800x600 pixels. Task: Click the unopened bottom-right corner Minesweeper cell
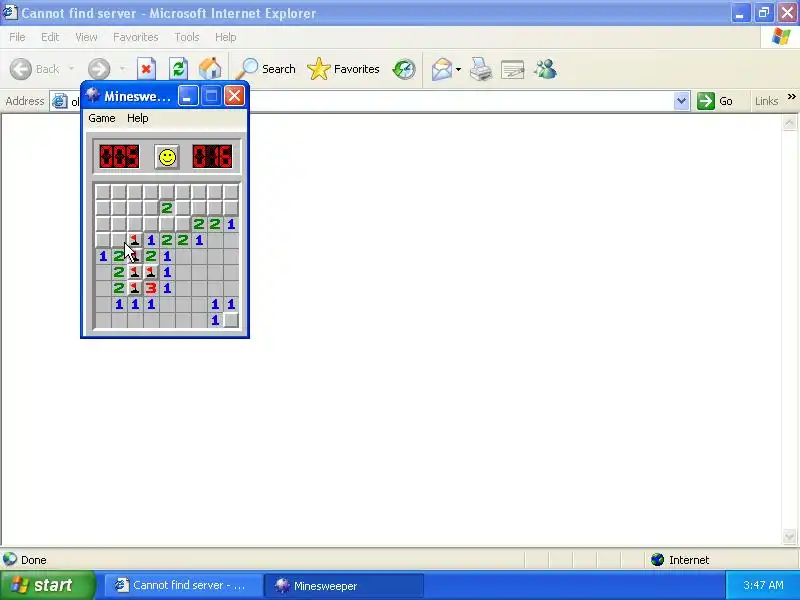pyautogui.click(x=231, y=320)
